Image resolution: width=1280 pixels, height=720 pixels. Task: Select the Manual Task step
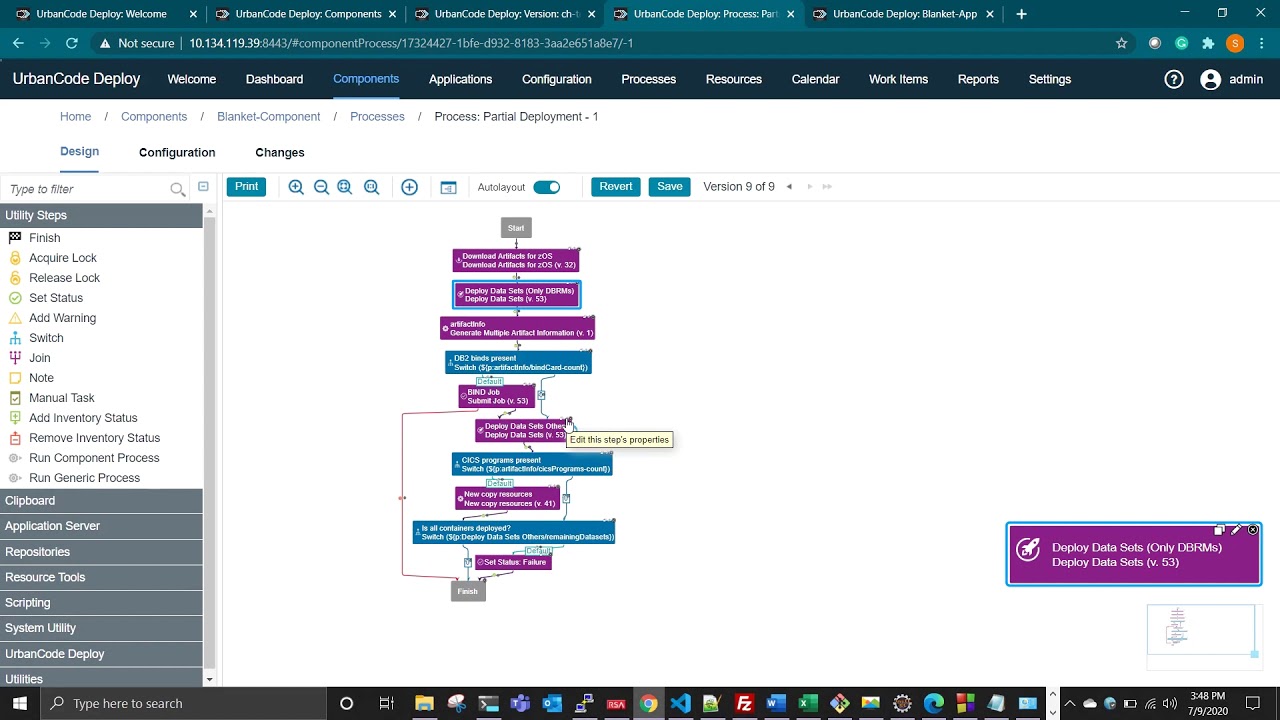click(x=62, y=398)
